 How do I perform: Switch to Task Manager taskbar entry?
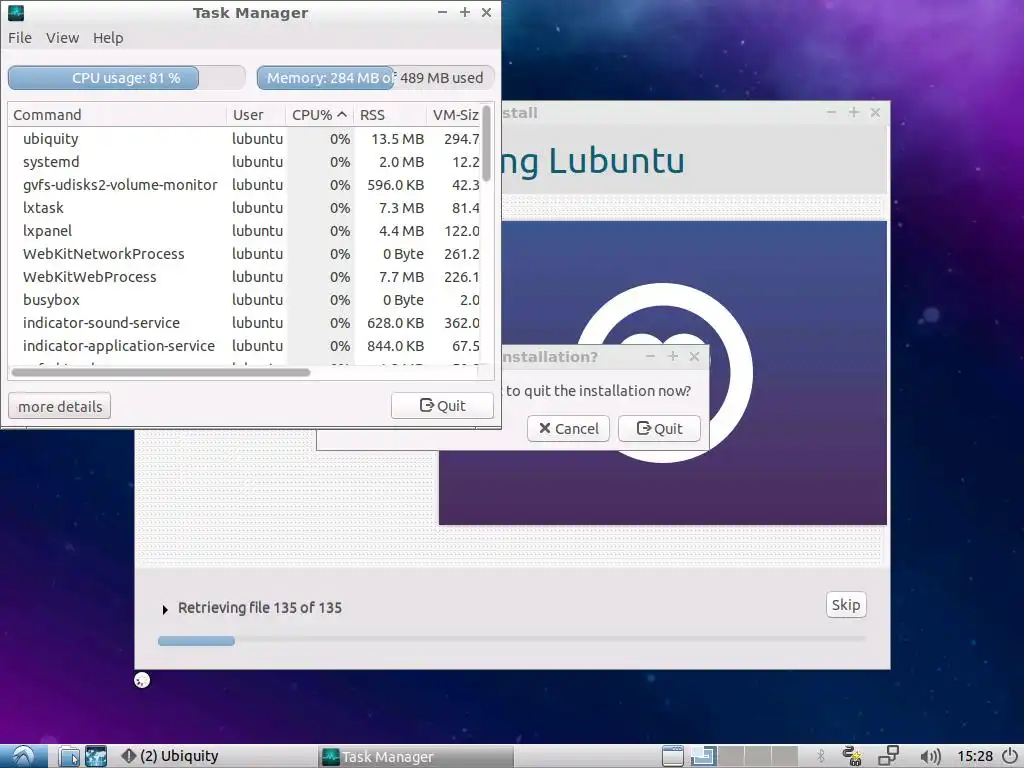tap(416, 756)
